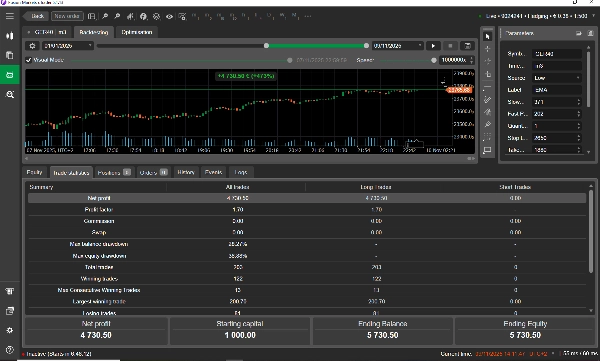Click the toolbar icon with padlock

[182, 16]
